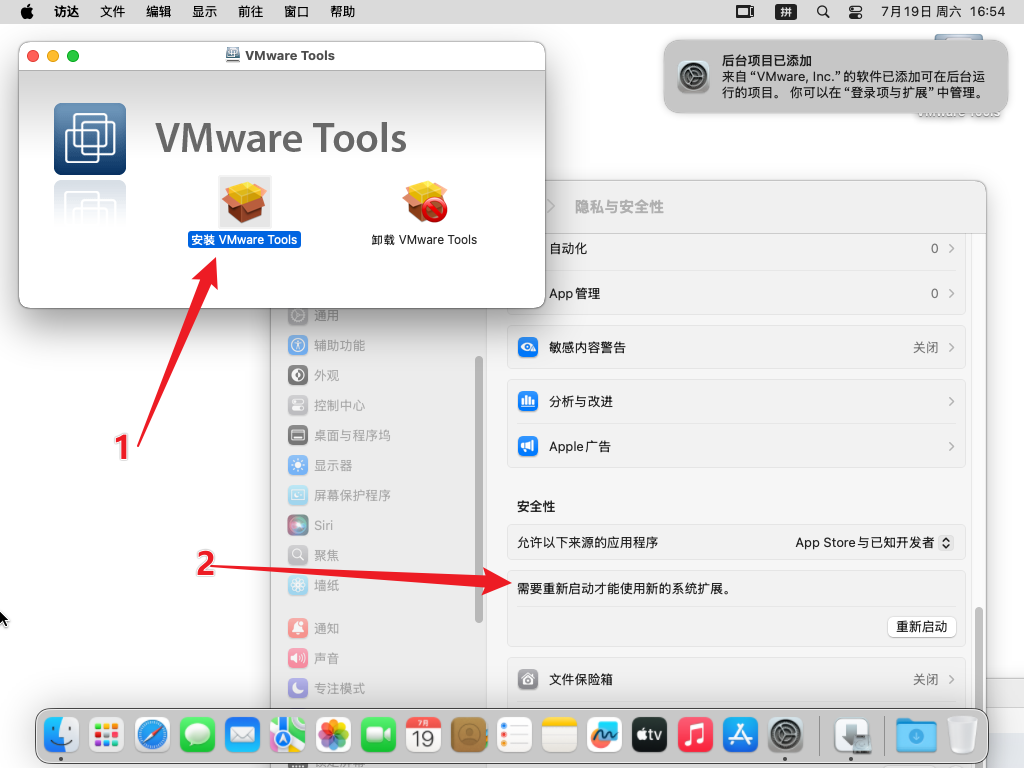
Task: Select 聚焦 in the settings sidebar
Action: 381,556
